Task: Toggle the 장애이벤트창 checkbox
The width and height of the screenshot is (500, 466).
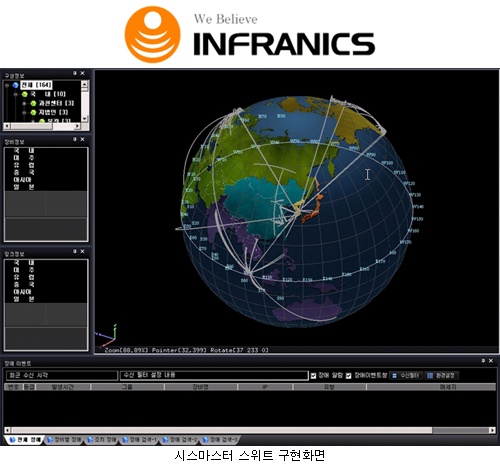Action: click(349, 376)
